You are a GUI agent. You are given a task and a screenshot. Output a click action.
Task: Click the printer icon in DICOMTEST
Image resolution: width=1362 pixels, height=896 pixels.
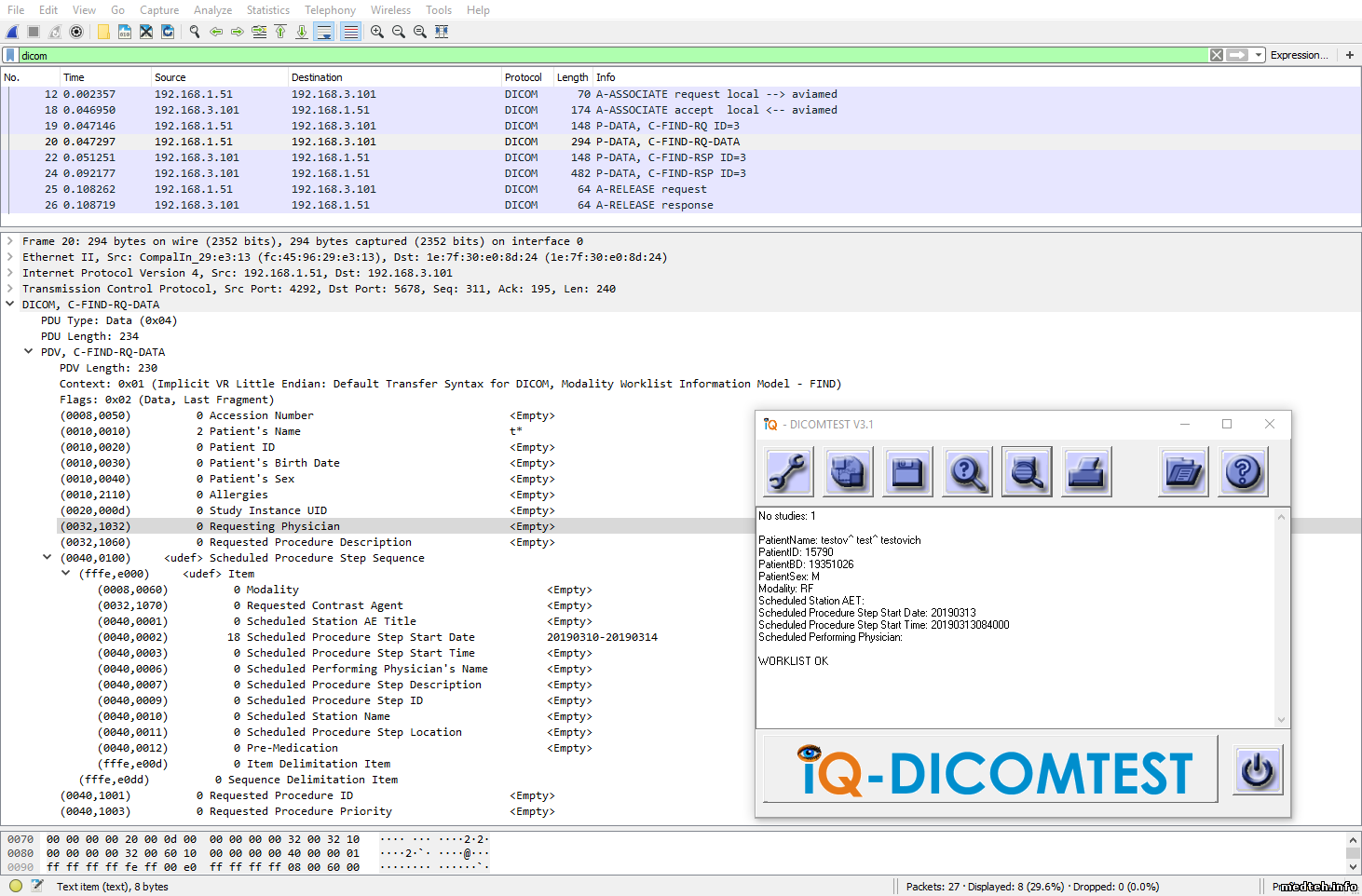(1085, 472)
